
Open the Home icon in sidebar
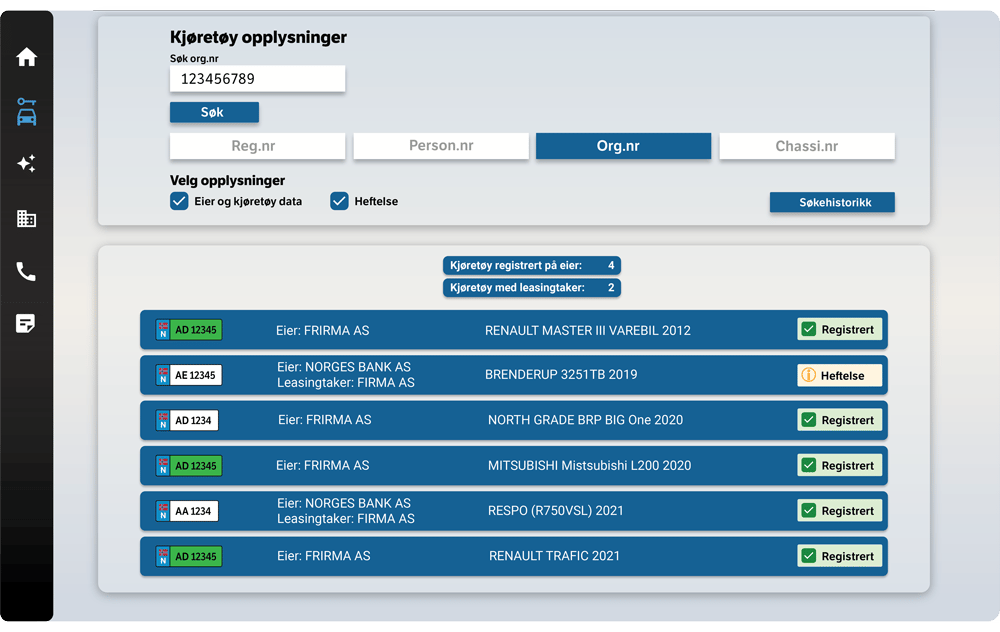coord(26,57)
